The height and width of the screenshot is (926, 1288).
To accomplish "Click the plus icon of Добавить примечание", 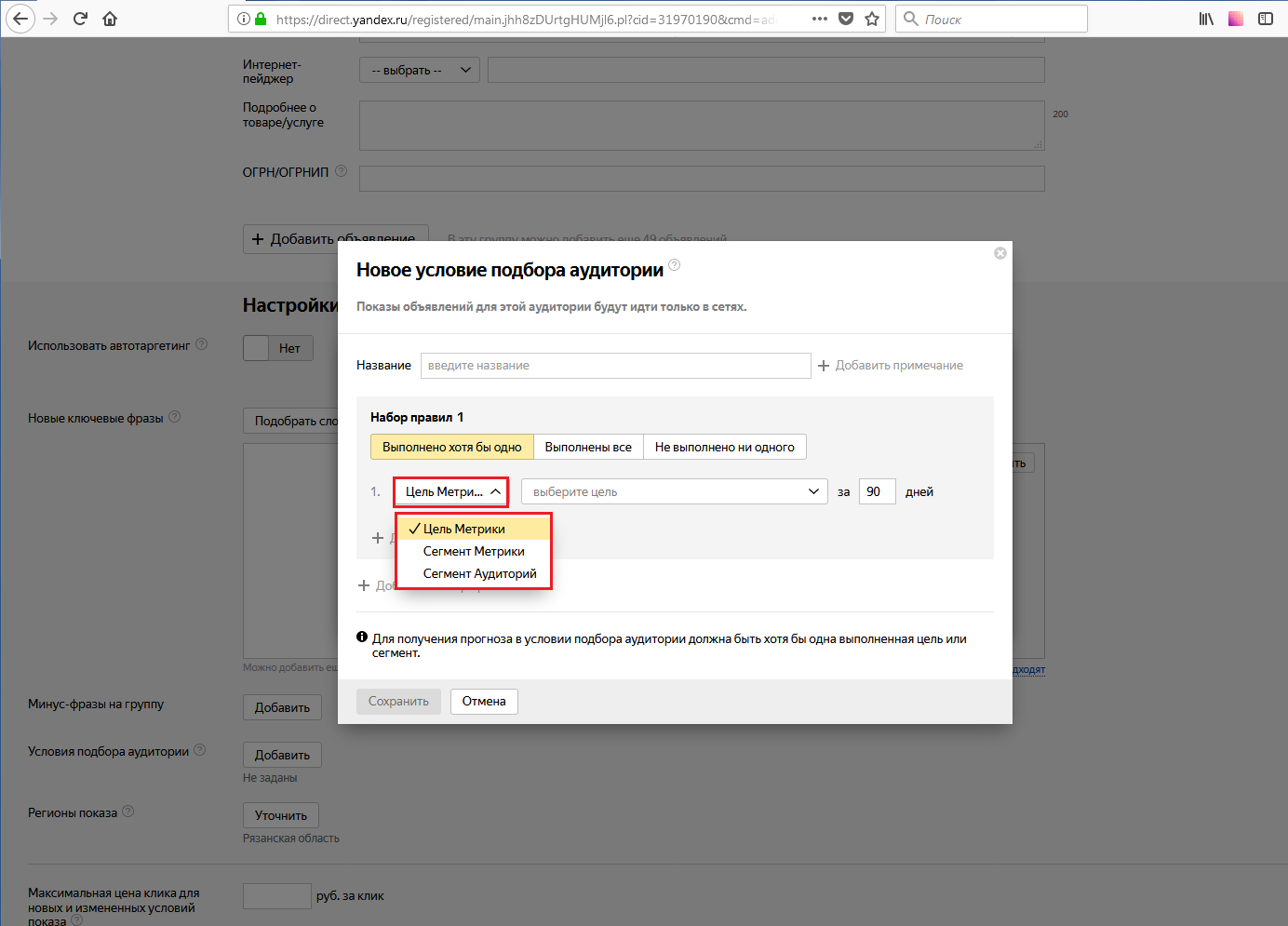I will (824, 366).
